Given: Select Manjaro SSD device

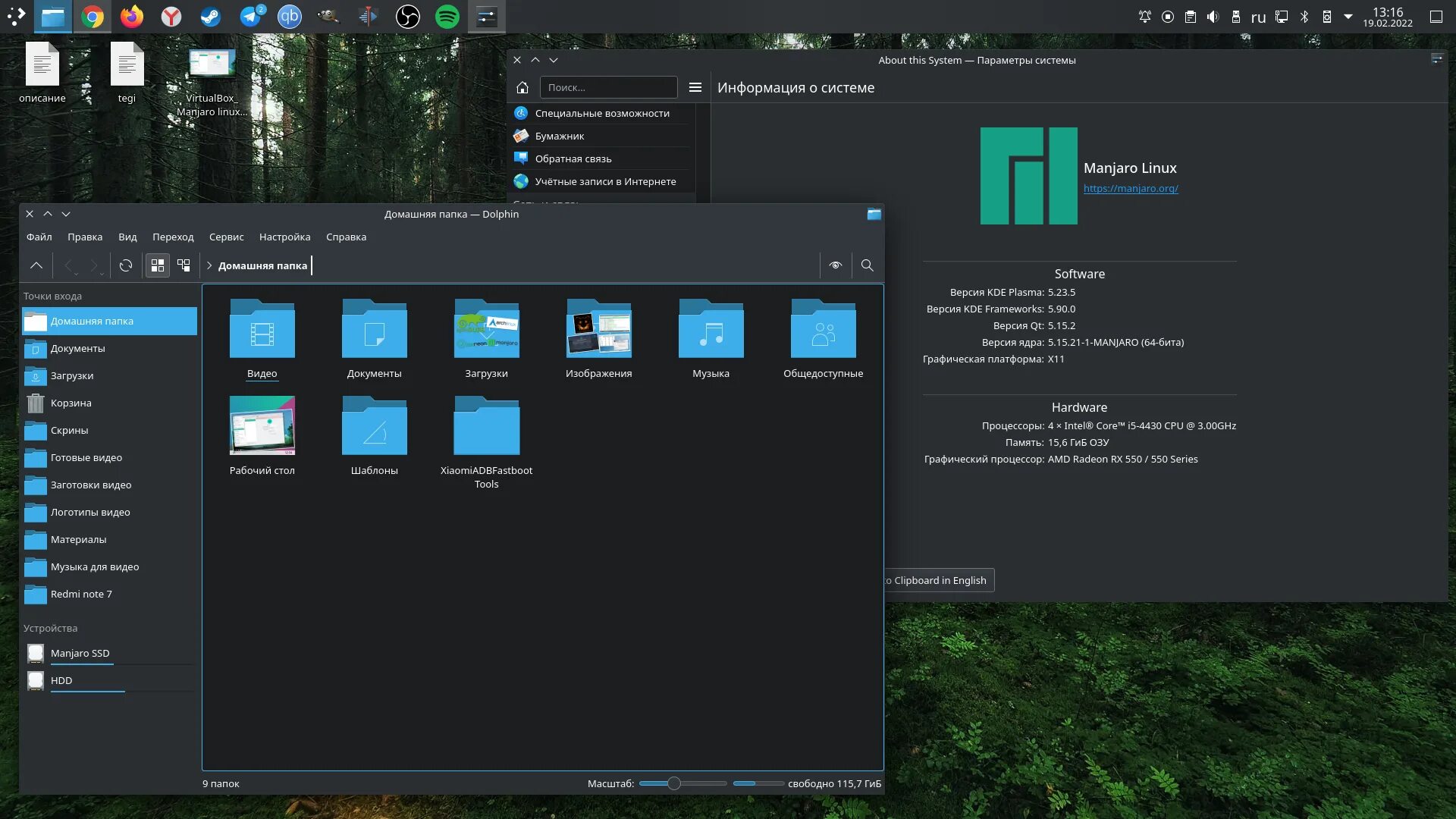Looking at the screenshot, I should pos(80,654).
